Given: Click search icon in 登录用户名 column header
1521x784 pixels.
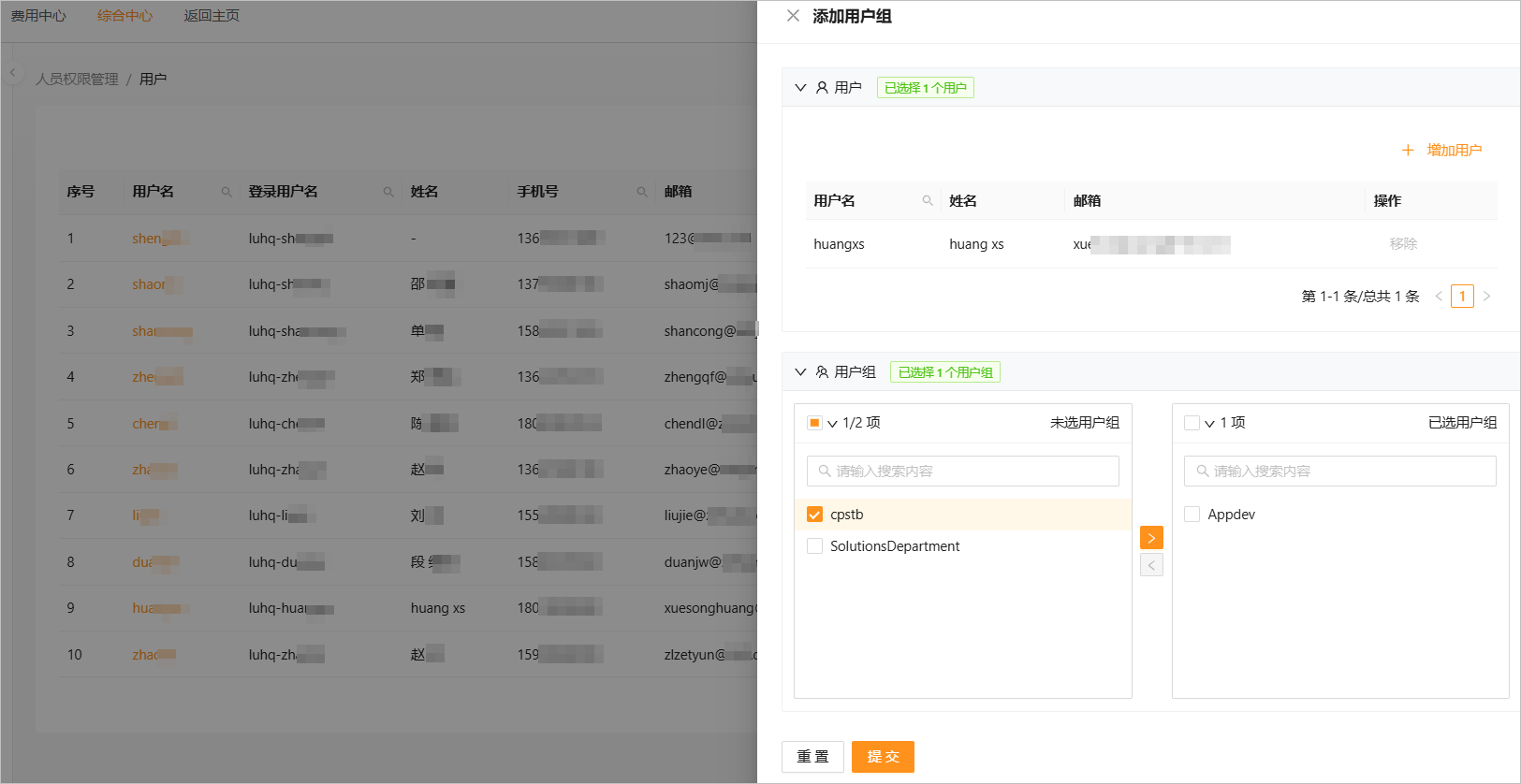Looking at the screenshot, I should coord(388,192).
